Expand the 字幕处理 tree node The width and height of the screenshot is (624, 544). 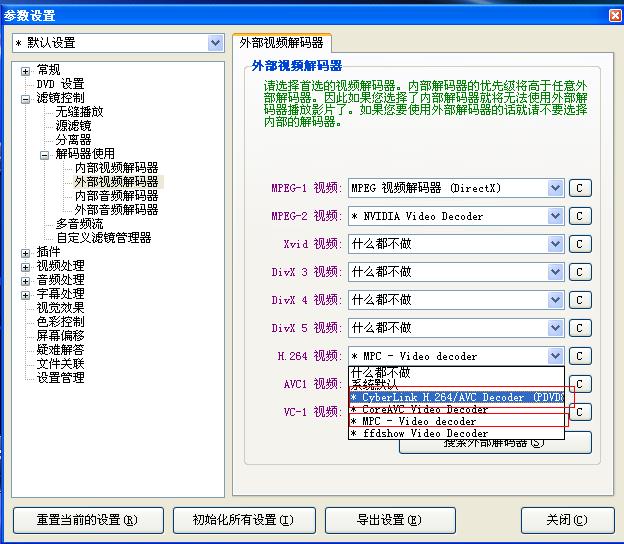[26, 294]
